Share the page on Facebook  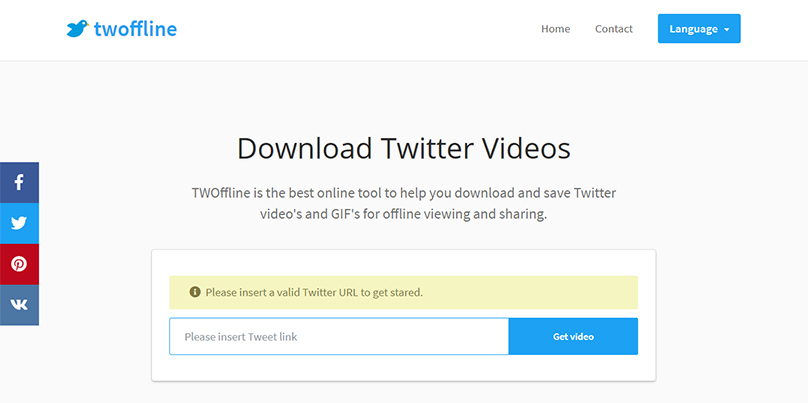coord(19,182)
